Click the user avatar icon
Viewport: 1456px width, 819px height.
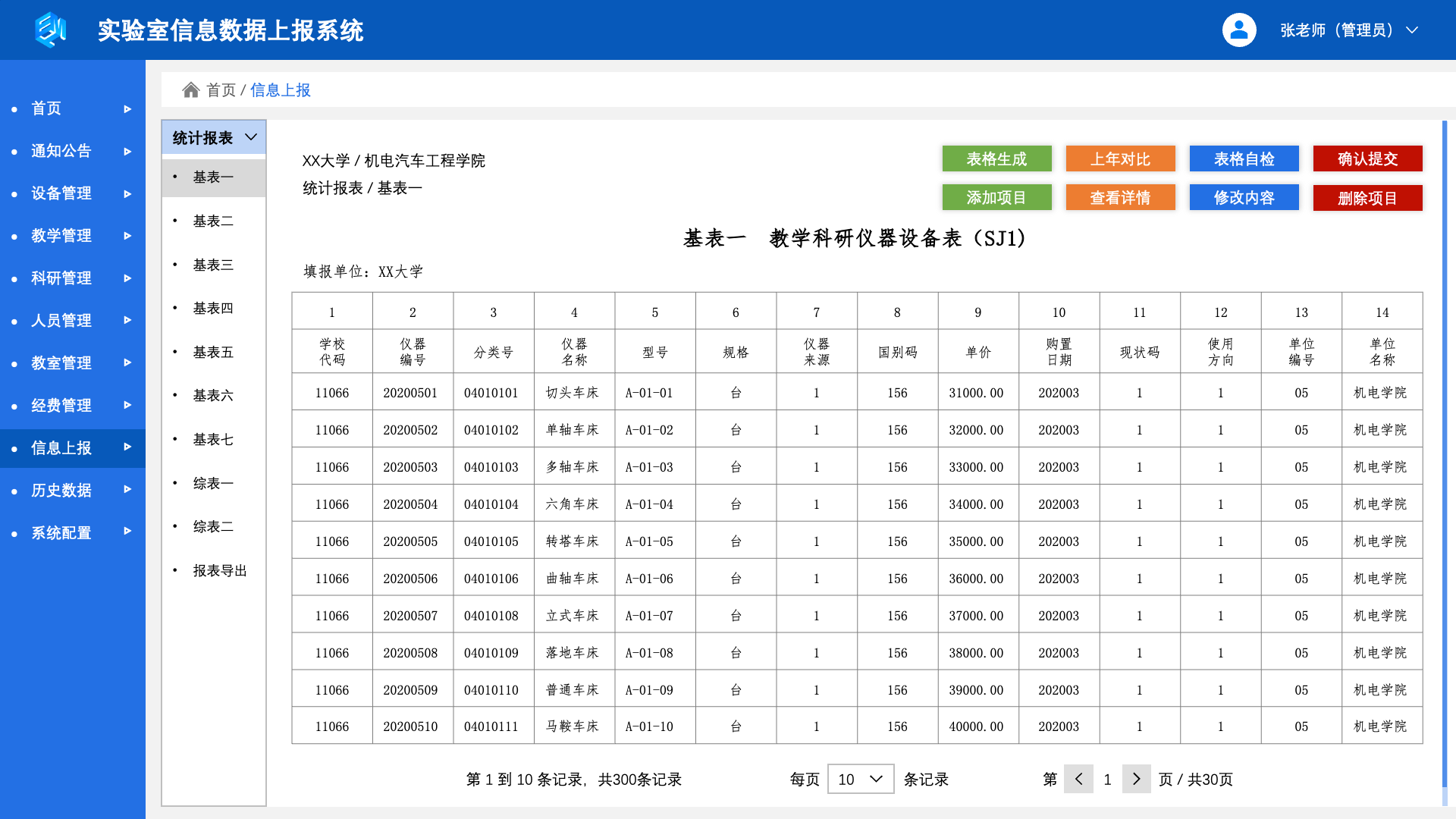[1238, 30]
